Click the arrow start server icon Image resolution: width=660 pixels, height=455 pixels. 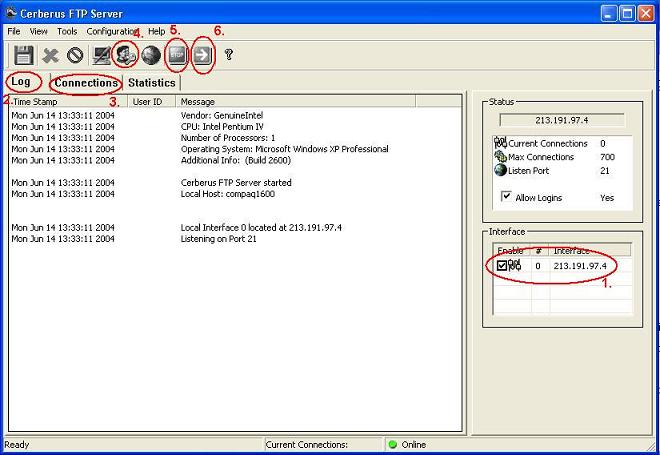click(x=202, y=56)
